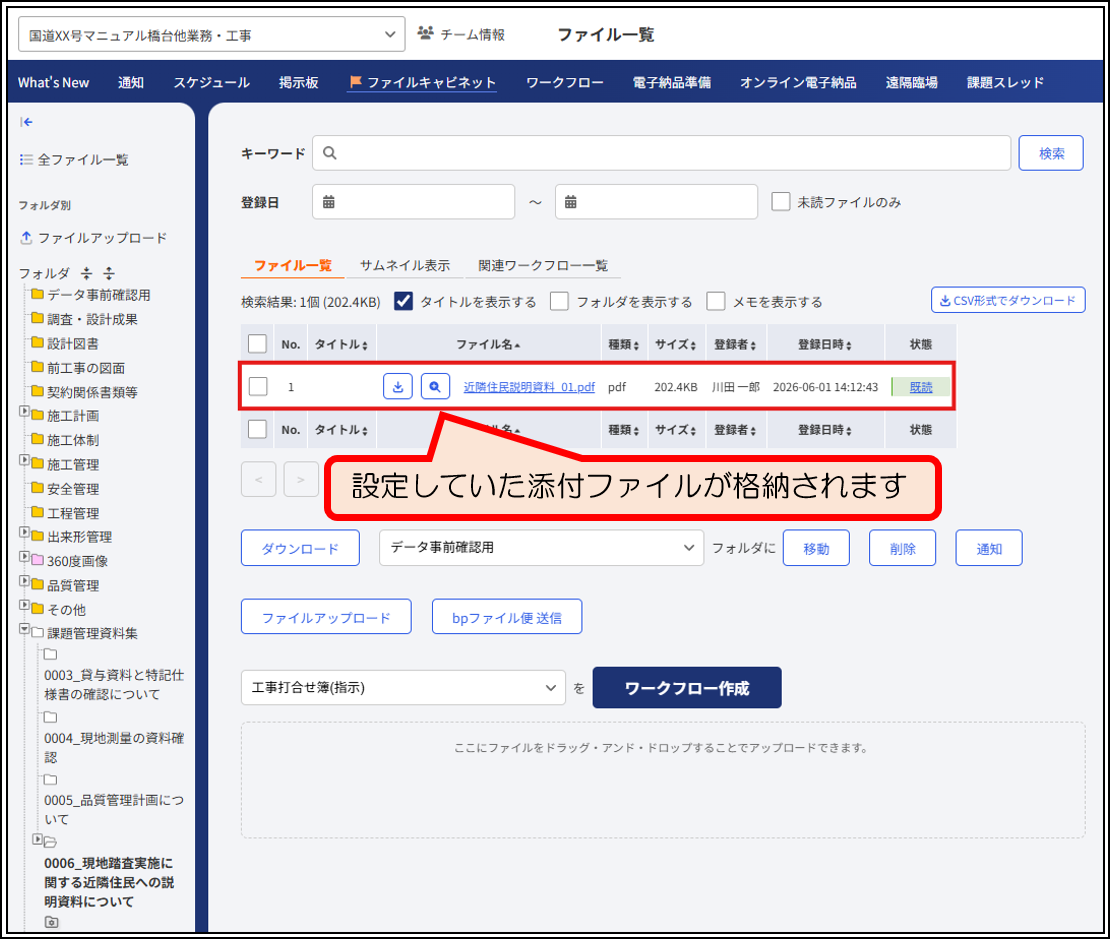
Task: Select the 契約関係書類等 folder
Action: click(x=92, y=392)
